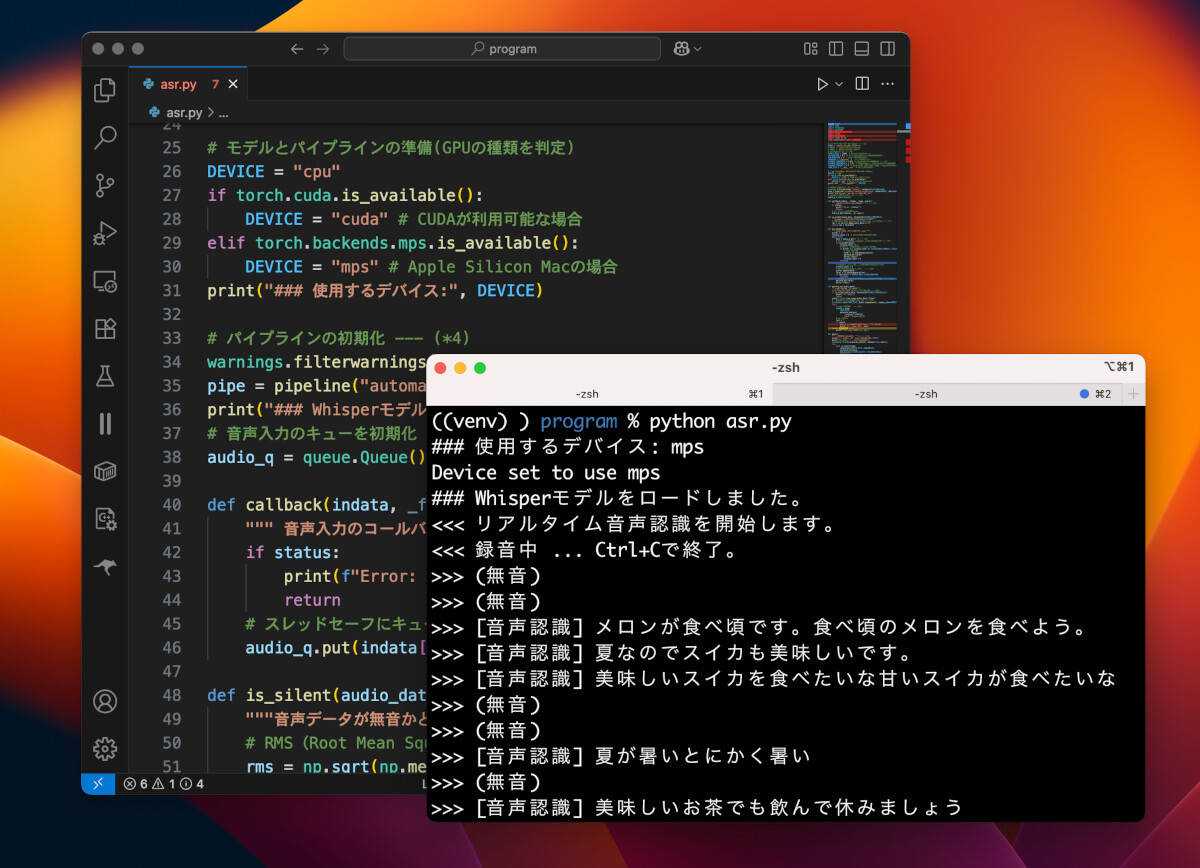This screenshot has width=1200, height=868.
Task: Go forward with the right arrow
Action: 323,49
